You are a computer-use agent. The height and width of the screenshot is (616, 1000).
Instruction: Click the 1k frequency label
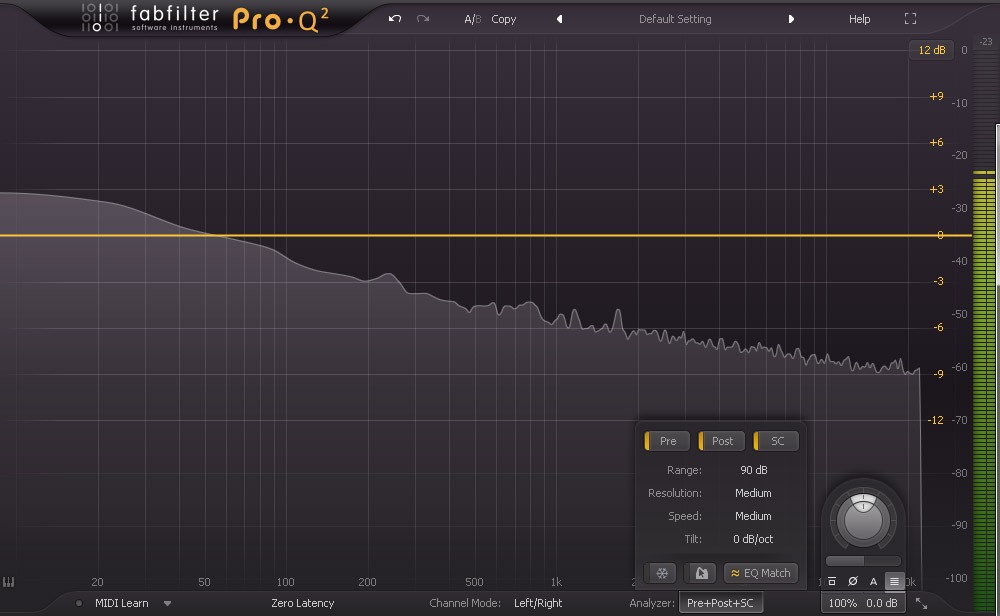[x=556, y=582]
